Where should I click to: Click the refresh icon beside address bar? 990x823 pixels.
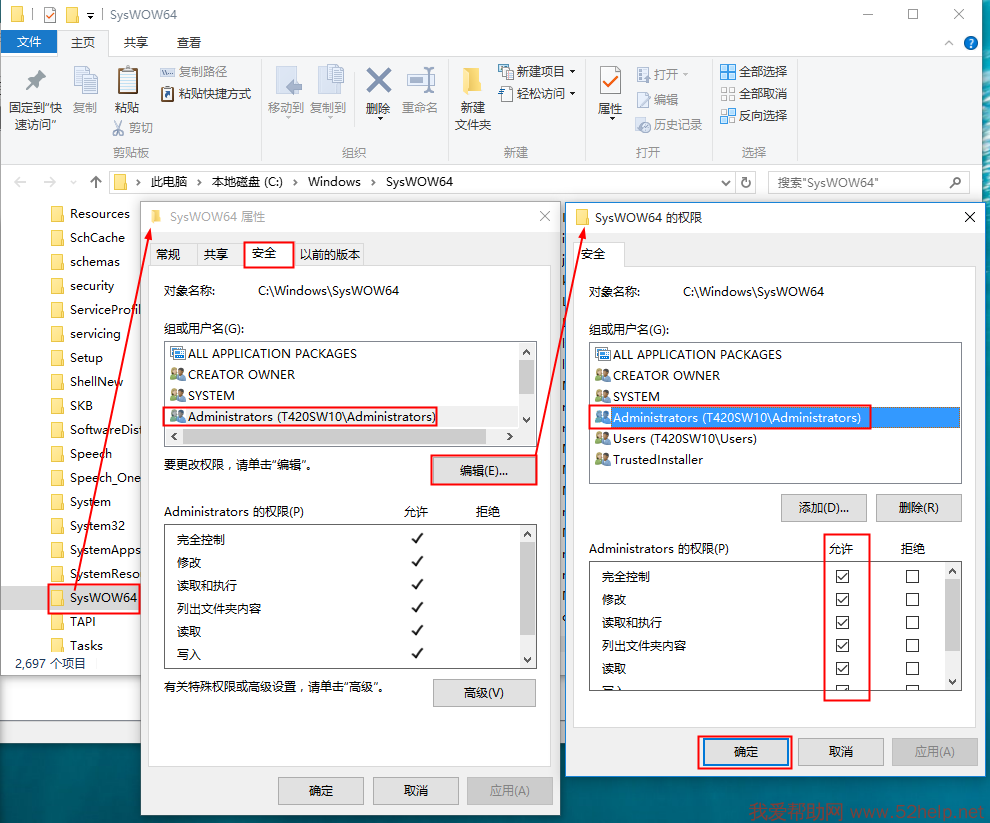745,182
